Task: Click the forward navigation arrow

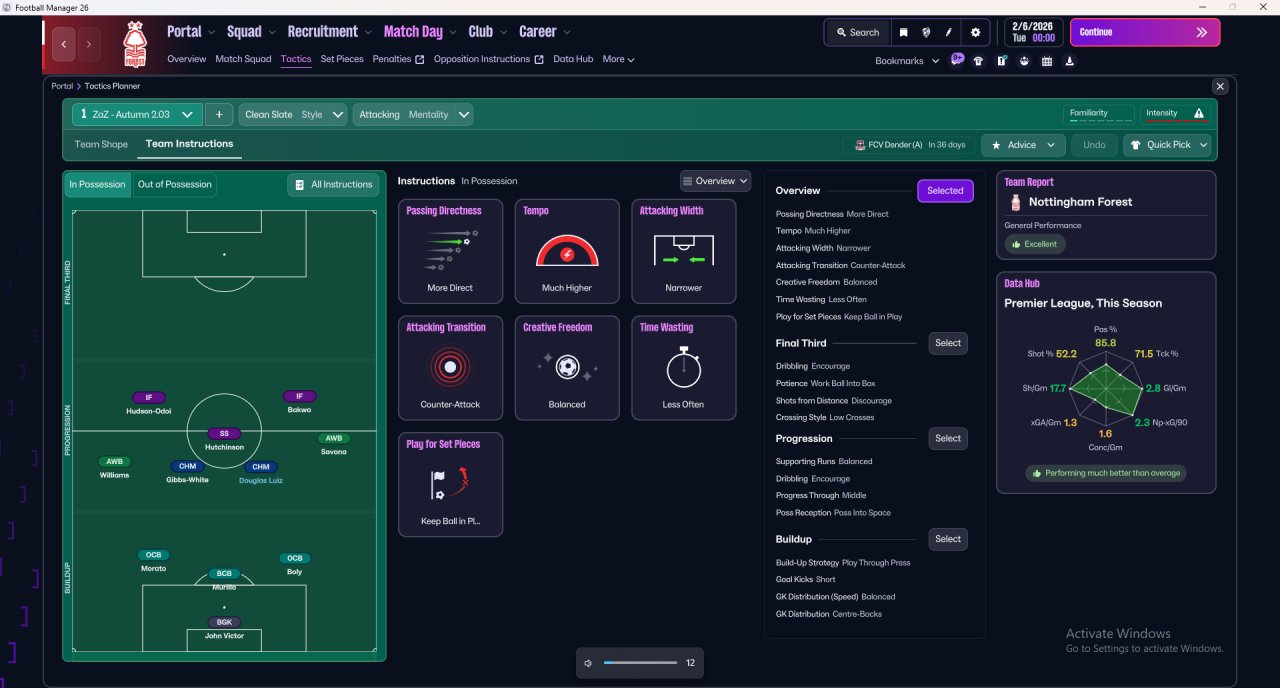Action: [x=89, y=44]
